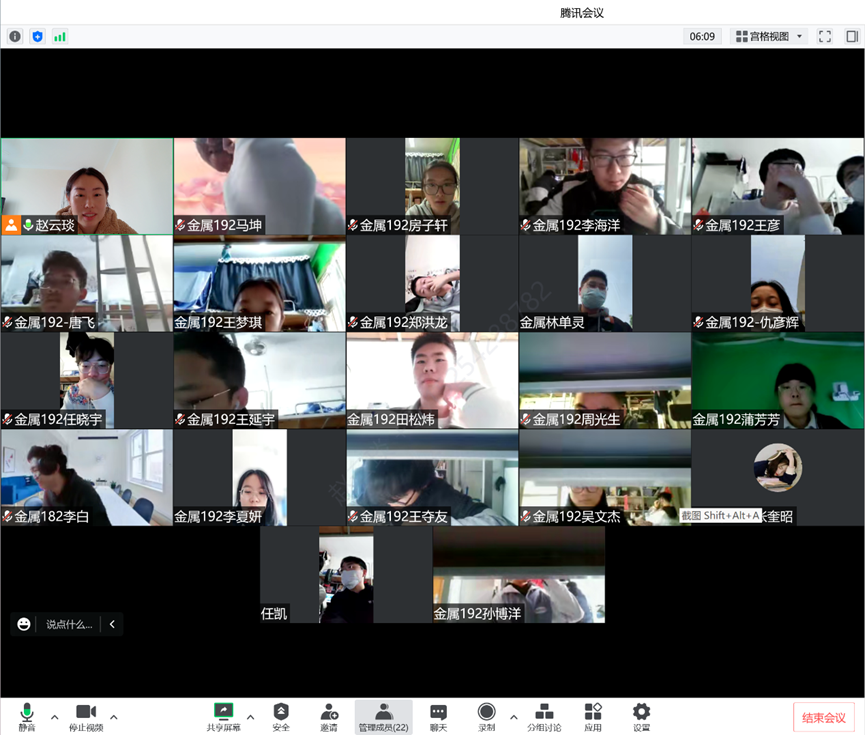The width and height of the screenshot is (865, 735).
Task: Toggle the side panel icon at top right
Action: (852, 36)
